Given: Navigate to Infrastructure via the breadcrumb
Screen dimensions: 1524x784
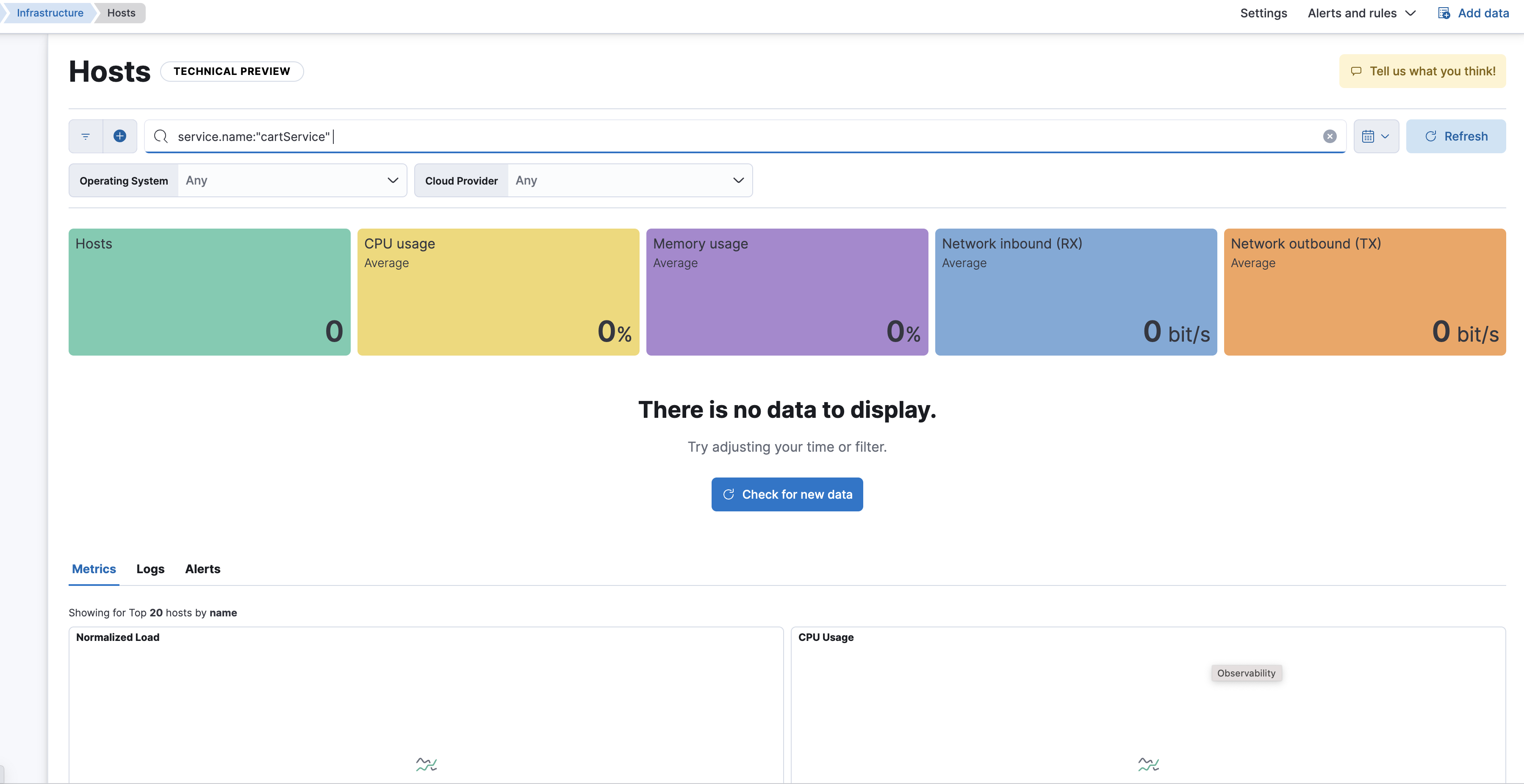Looking at the screenshot, I should [50, 12].
